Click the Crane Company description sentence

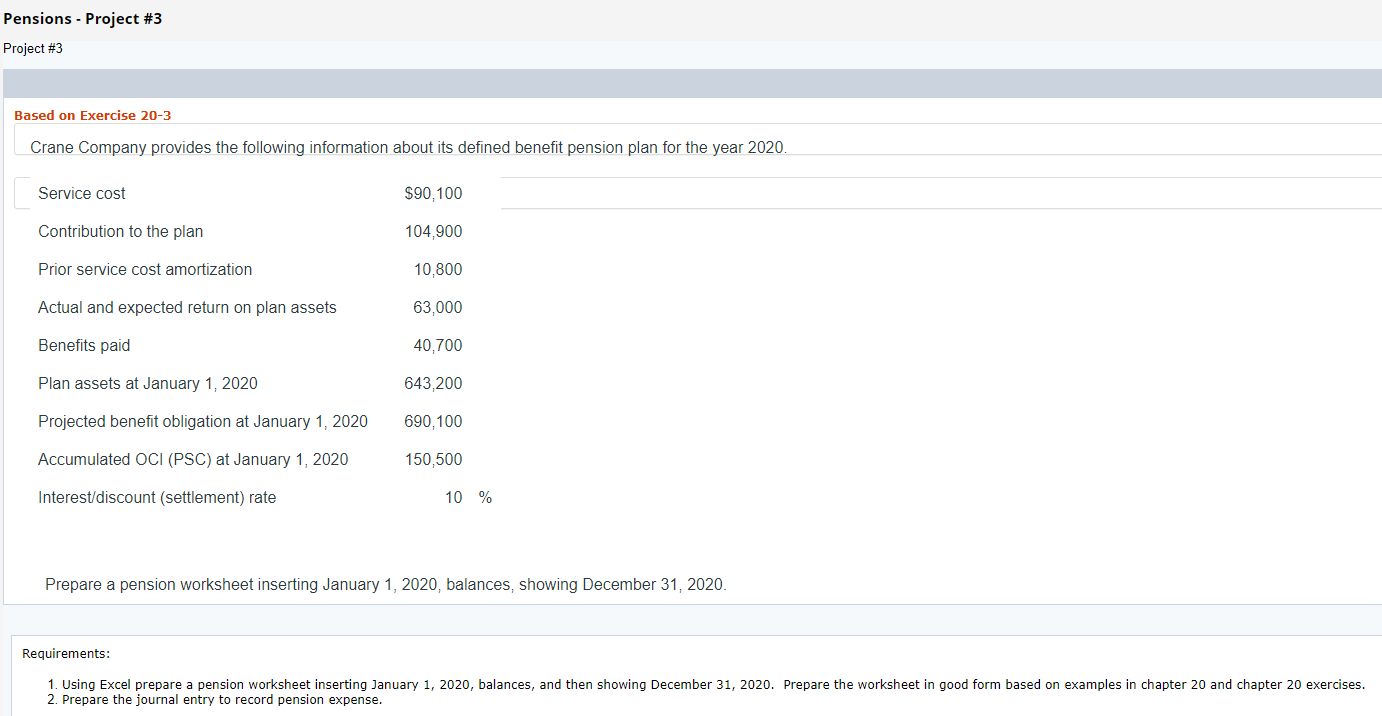[409, 147]
